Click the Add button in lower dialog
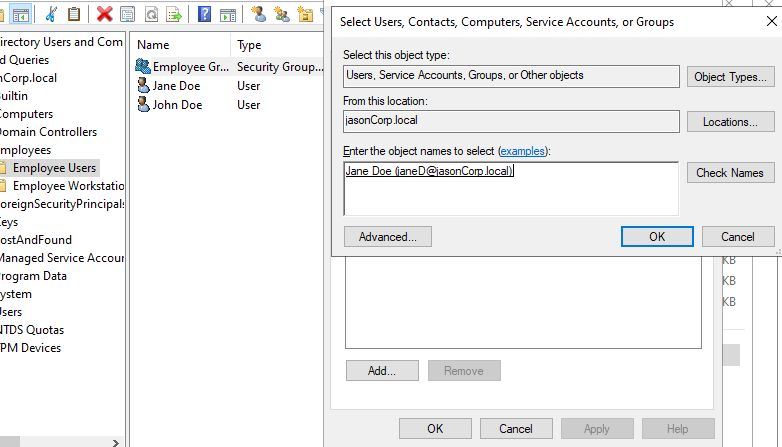 [382, 370]
